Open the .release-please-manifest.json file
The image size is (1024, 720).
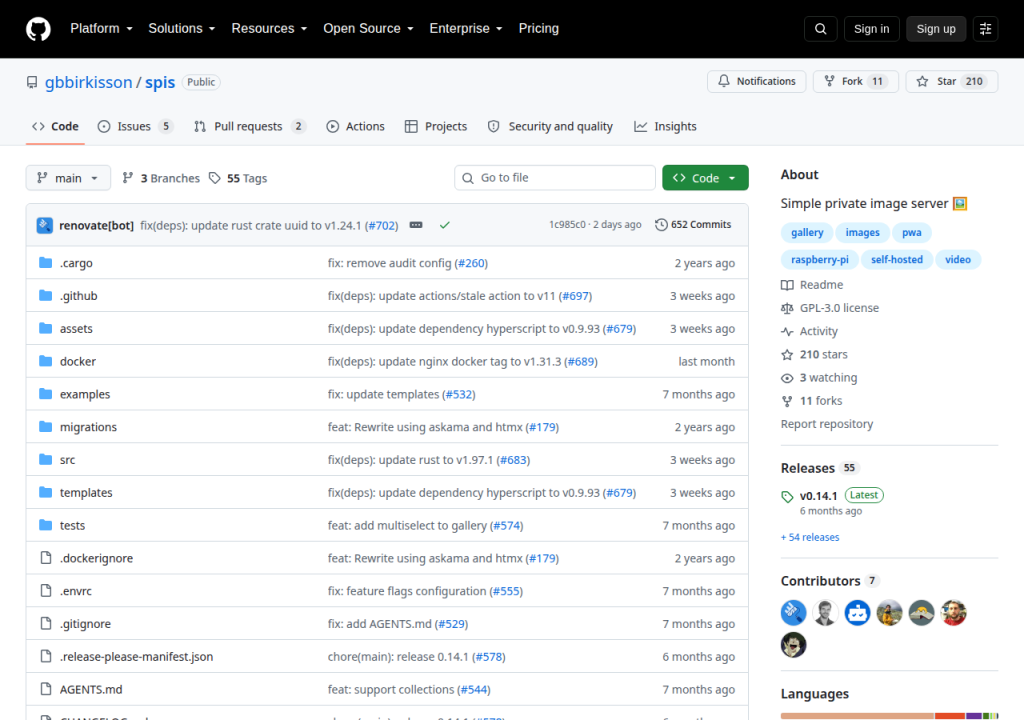136,657
